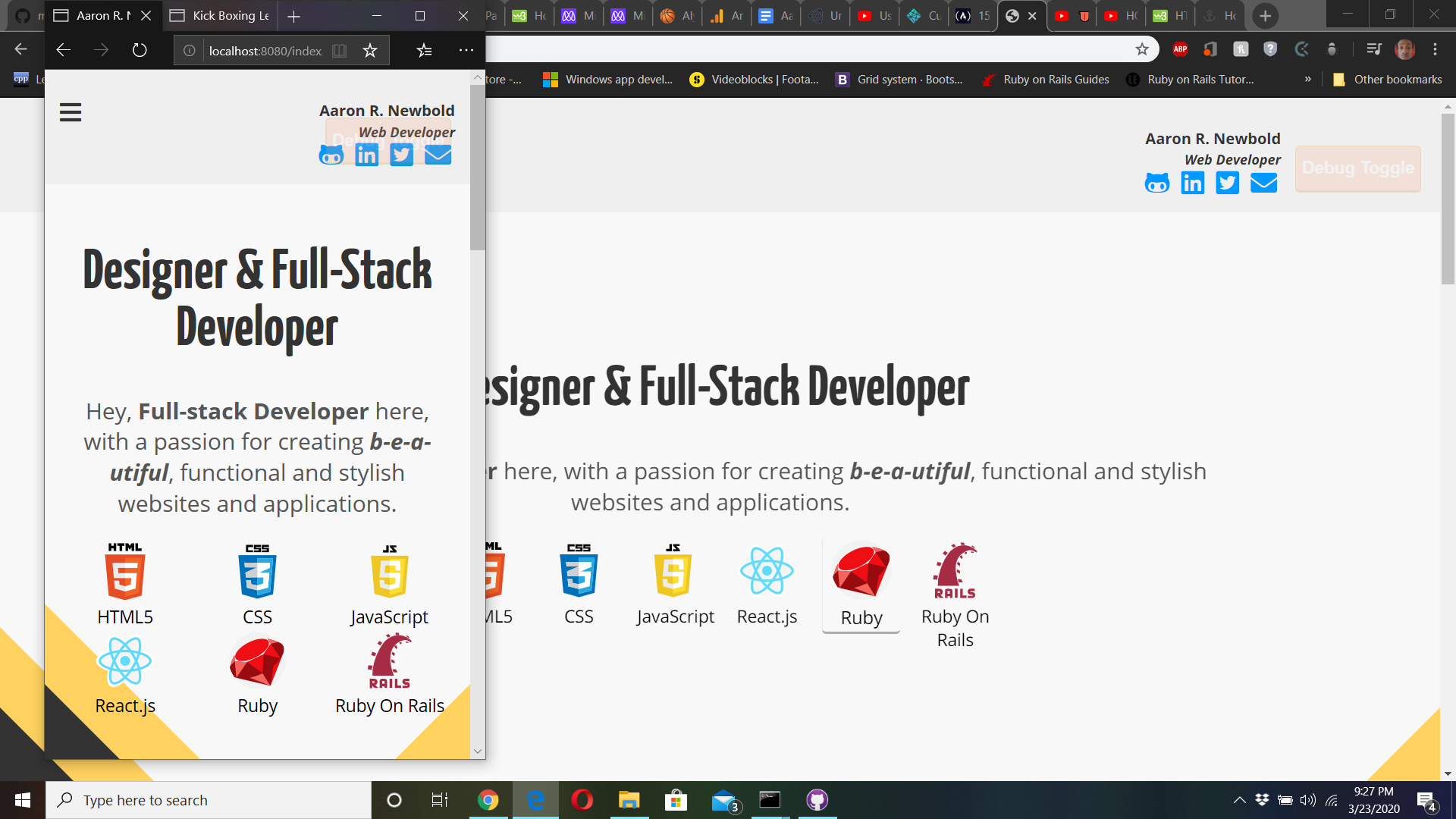Screen dimensions: 1456x819
Task: Click the Ruby gem icon
Action: coord(257,661)
